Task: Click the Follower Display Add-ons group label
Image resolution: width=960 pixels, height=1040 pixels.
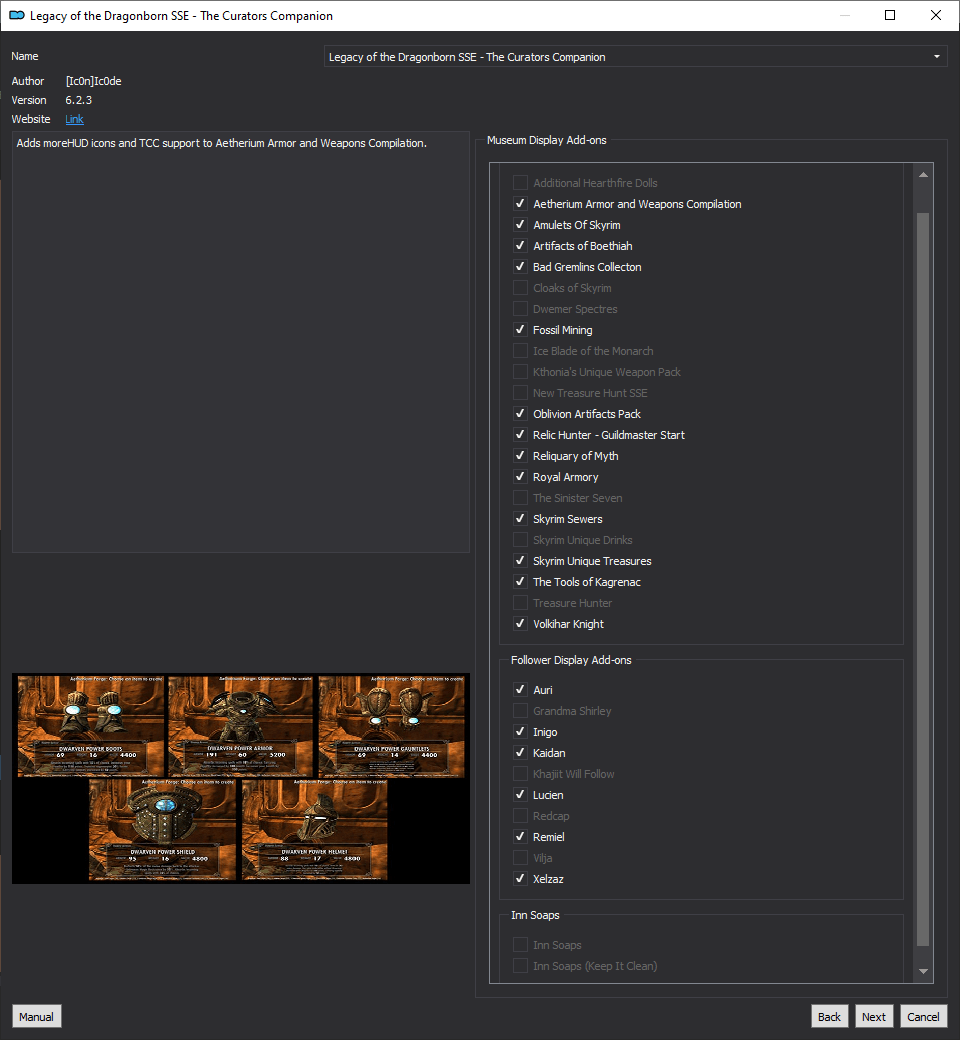Action: click(571, 660)
